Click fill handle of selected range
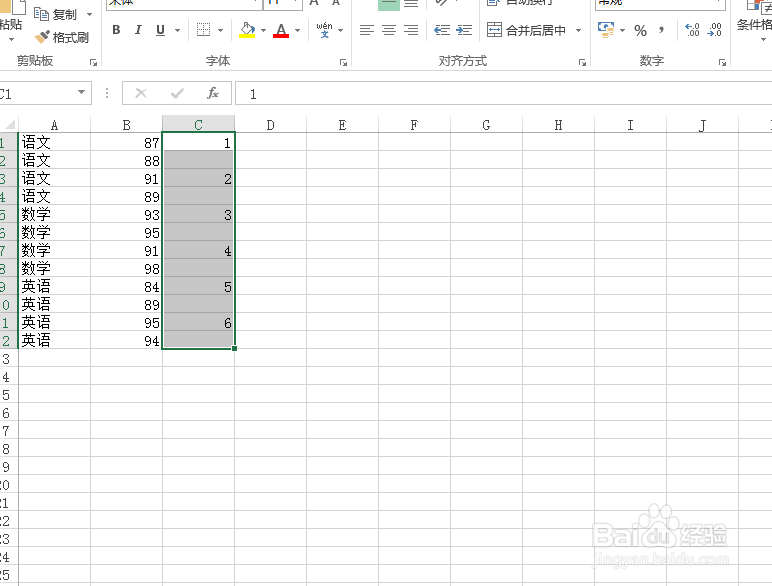 click(234, 348)
